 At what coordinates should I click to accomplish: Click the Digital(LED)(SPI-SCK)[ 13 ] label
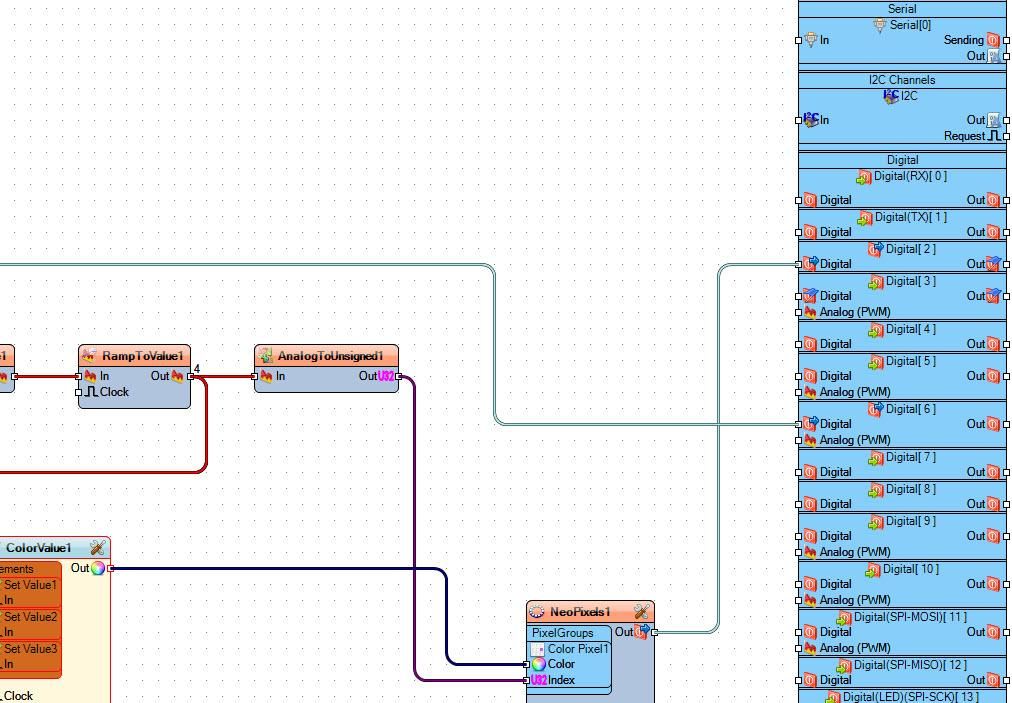pyautogui.click(x=911, y=697)
